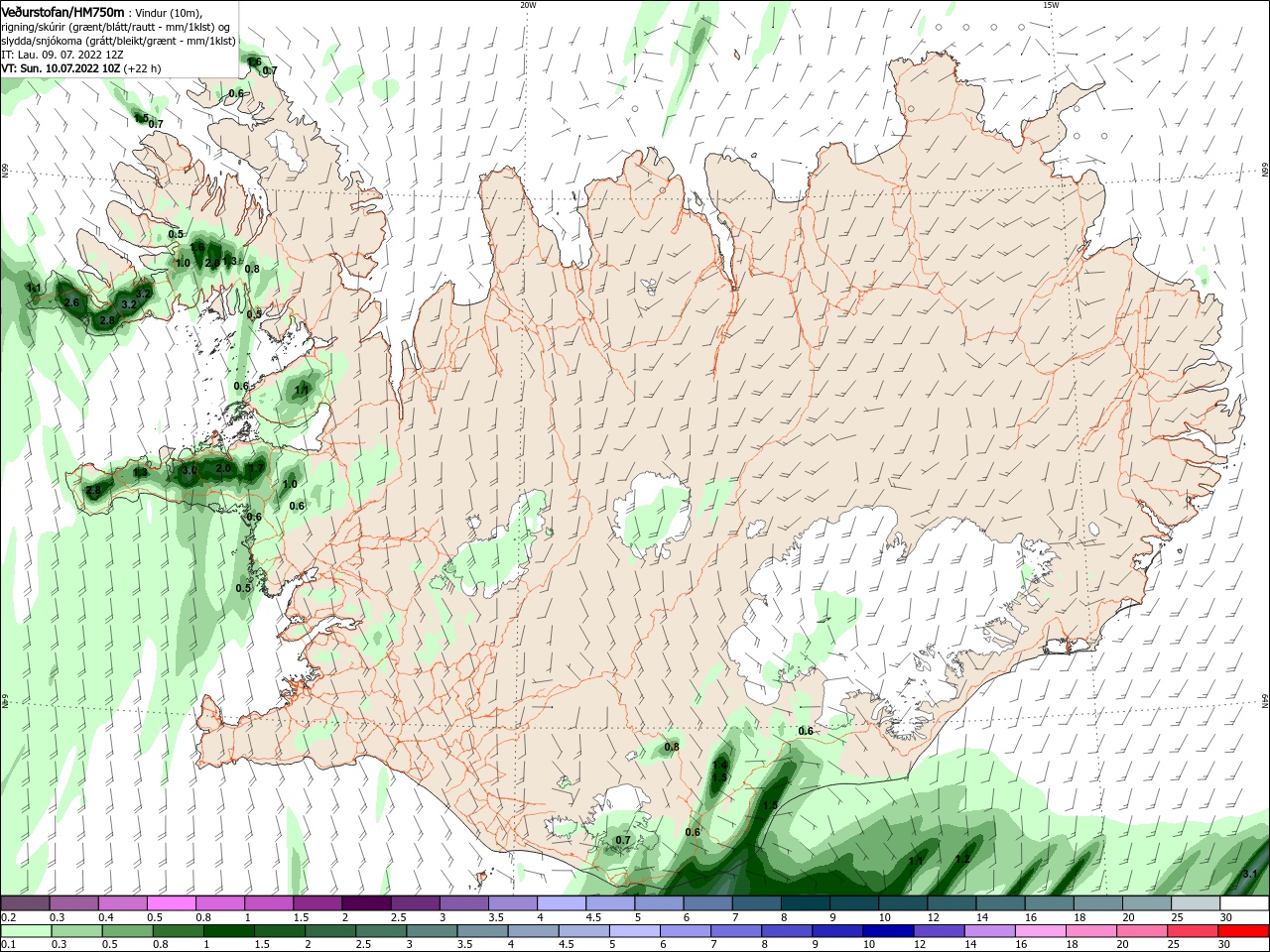Viewport: 1270px width, 952px height.
Task: Select the darkest purple snow swatch labeled 2
Action: (x=366, y=903)
